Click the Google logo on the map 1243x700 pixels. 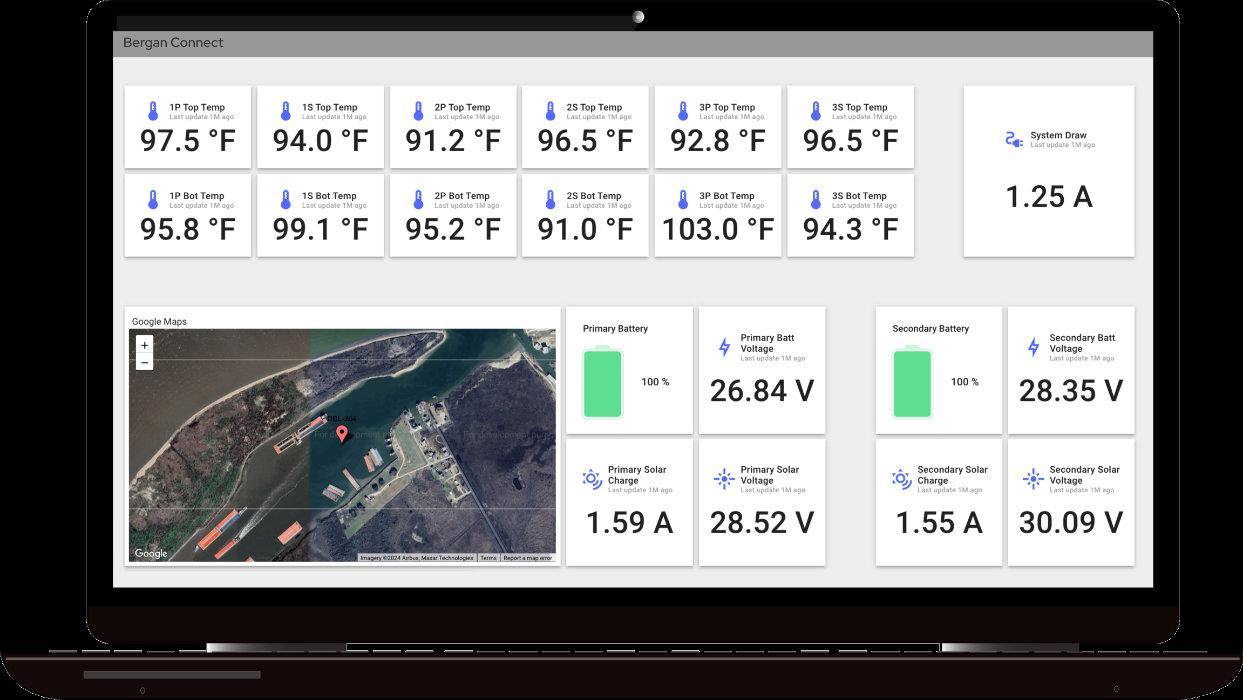151,554
